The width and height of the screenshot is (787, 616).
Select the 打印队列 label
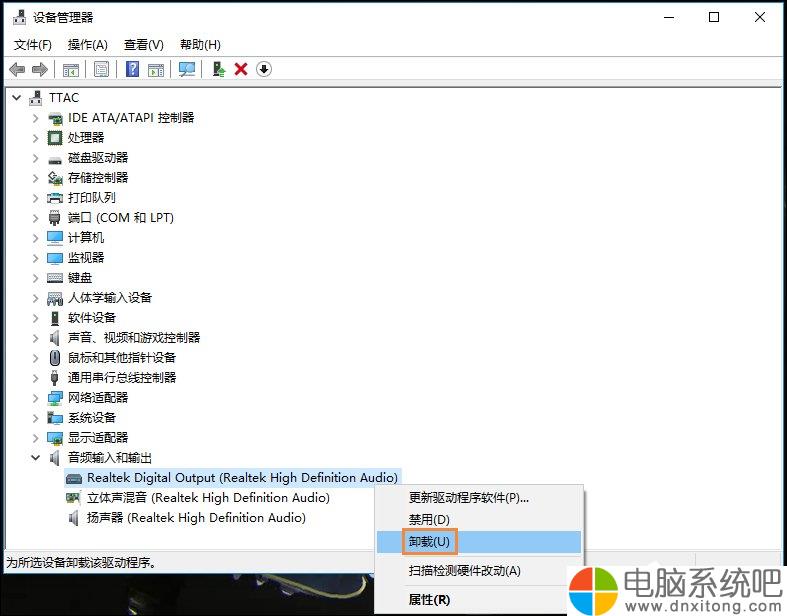tap(92, 198)
